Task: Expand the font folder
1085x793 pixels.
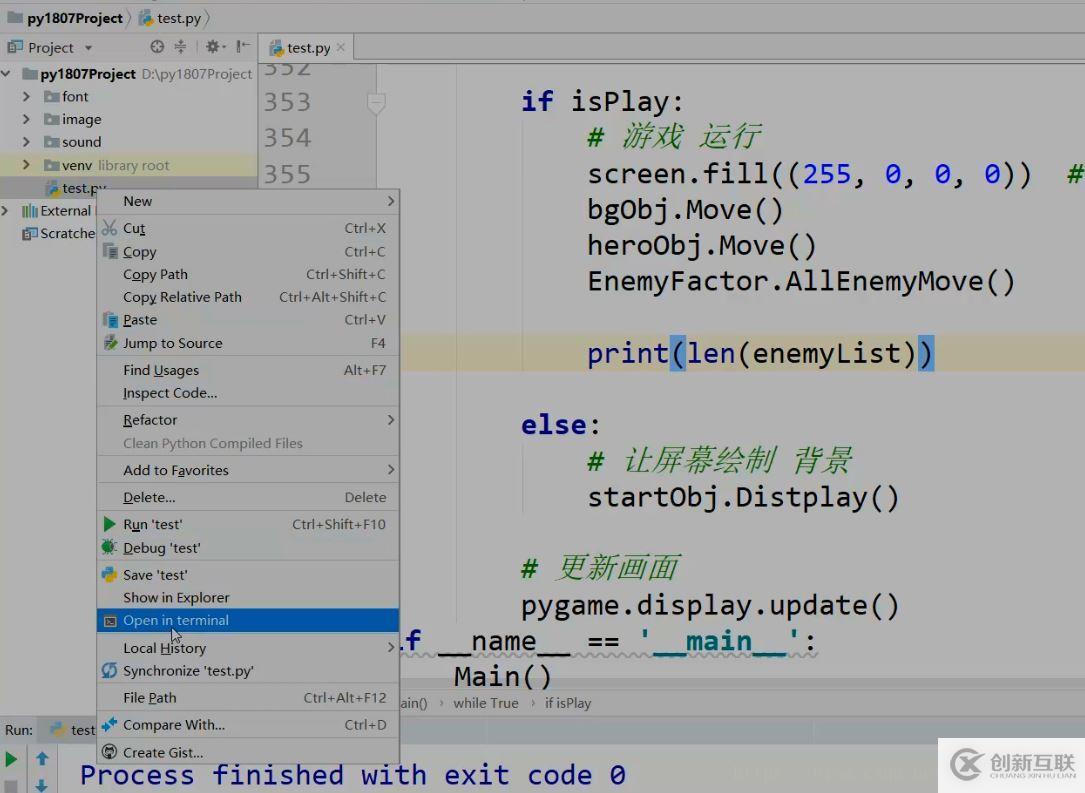Action: 27,97
